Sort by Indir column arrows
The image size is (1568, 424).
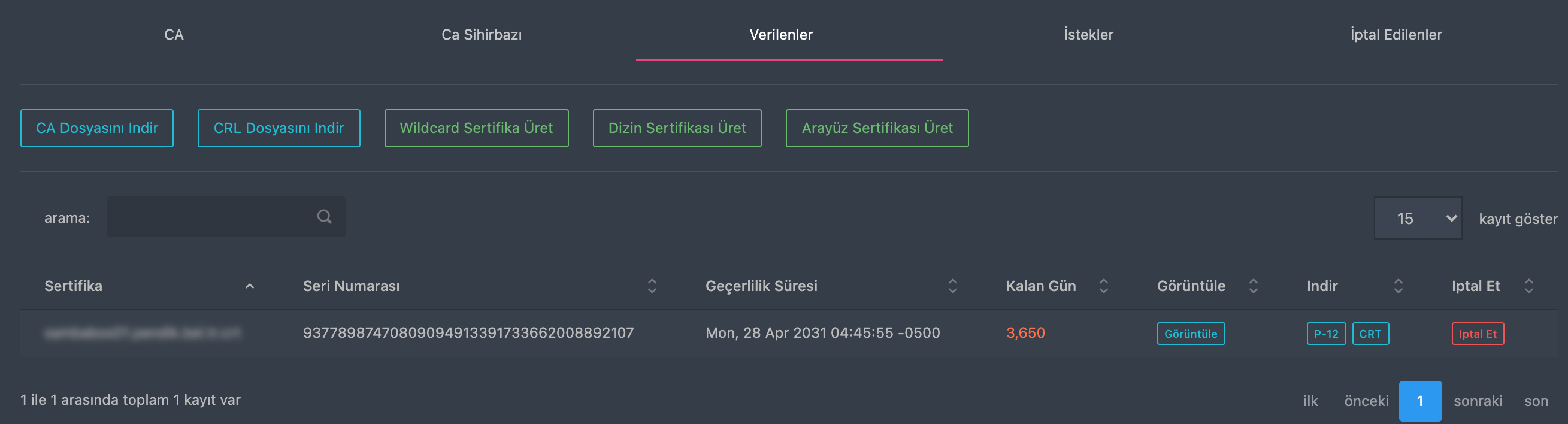pos(1398,286)
